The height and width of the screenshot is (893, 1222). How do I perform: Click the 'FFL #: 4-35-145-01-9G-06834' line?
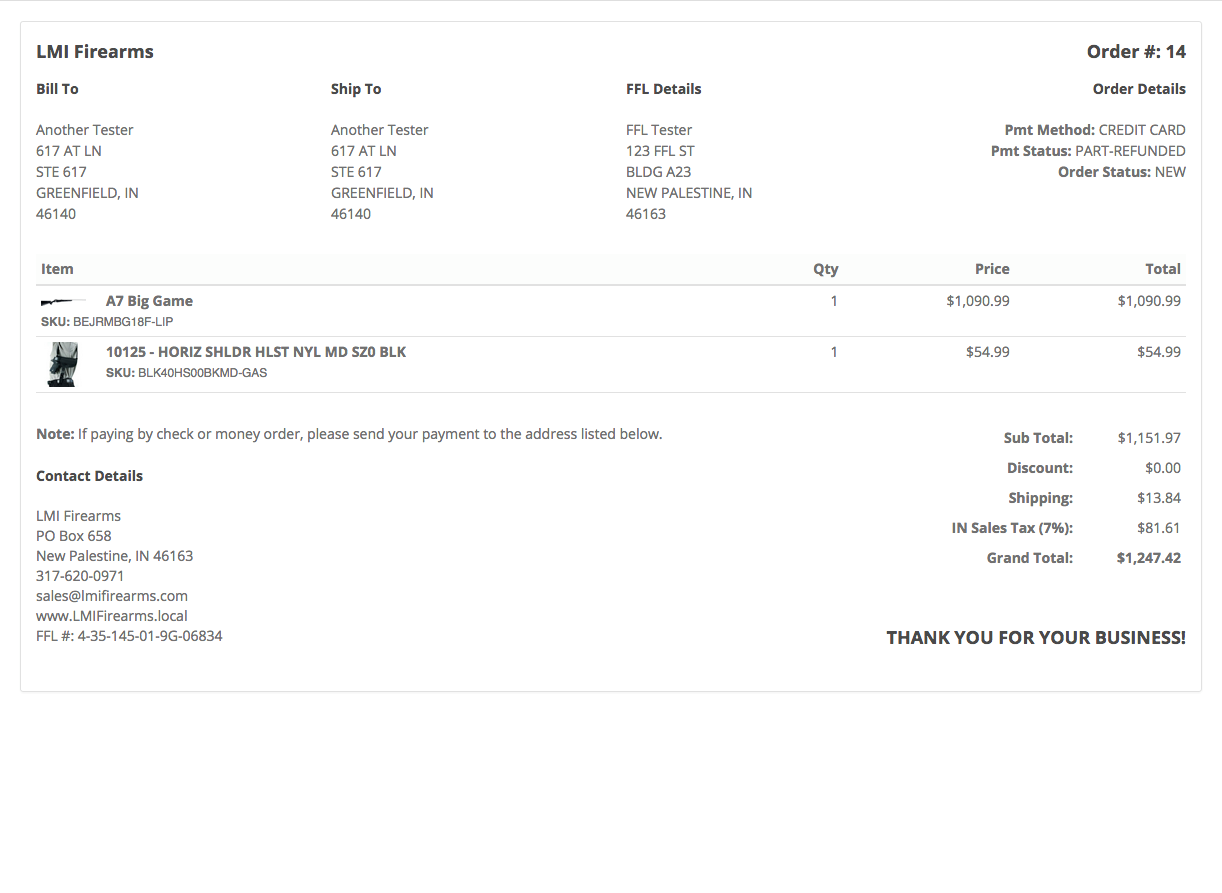[129, 636]
